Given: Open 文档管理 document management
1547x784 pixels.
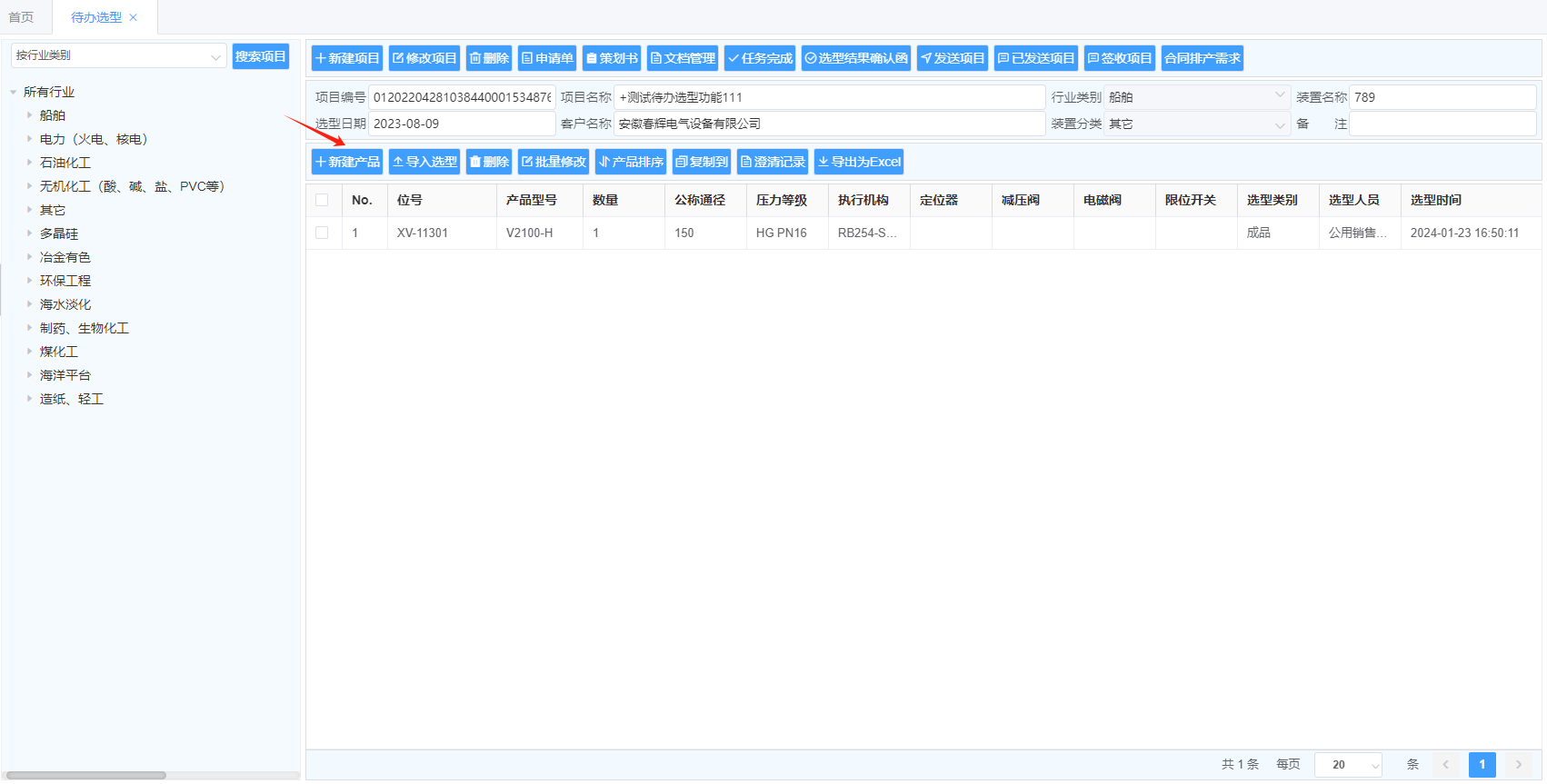Looking at the screenshot, I should point(682,58).
